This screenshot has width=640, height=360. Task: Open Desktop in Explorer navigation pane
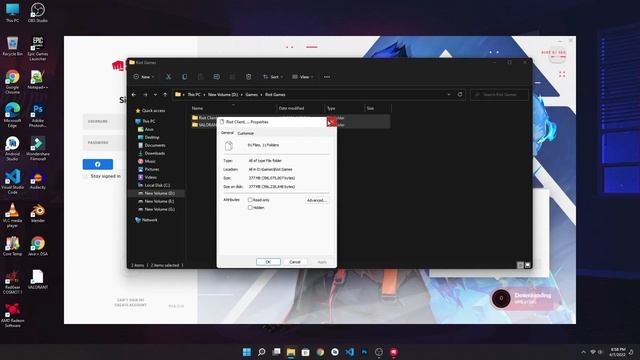point(149,137)
